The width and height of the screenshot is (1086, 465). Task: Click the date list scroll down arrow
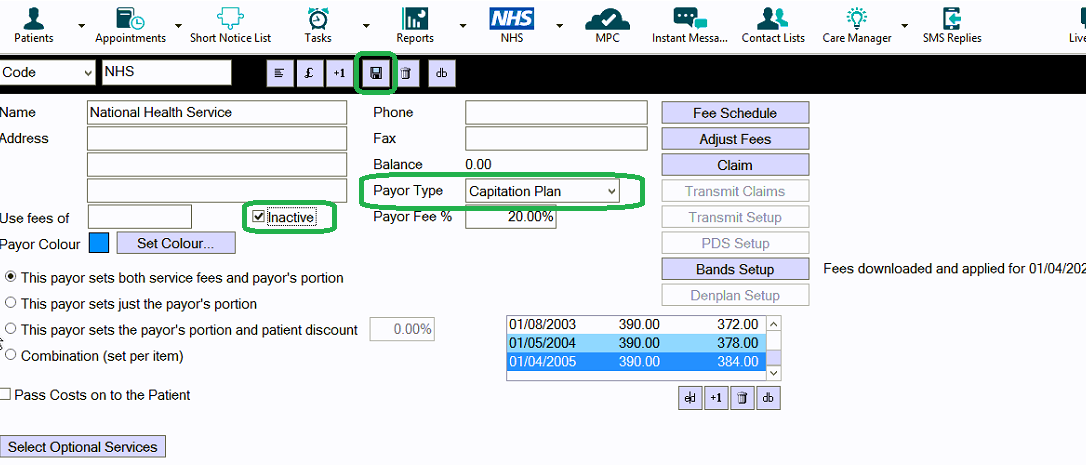tap(774, 373)
